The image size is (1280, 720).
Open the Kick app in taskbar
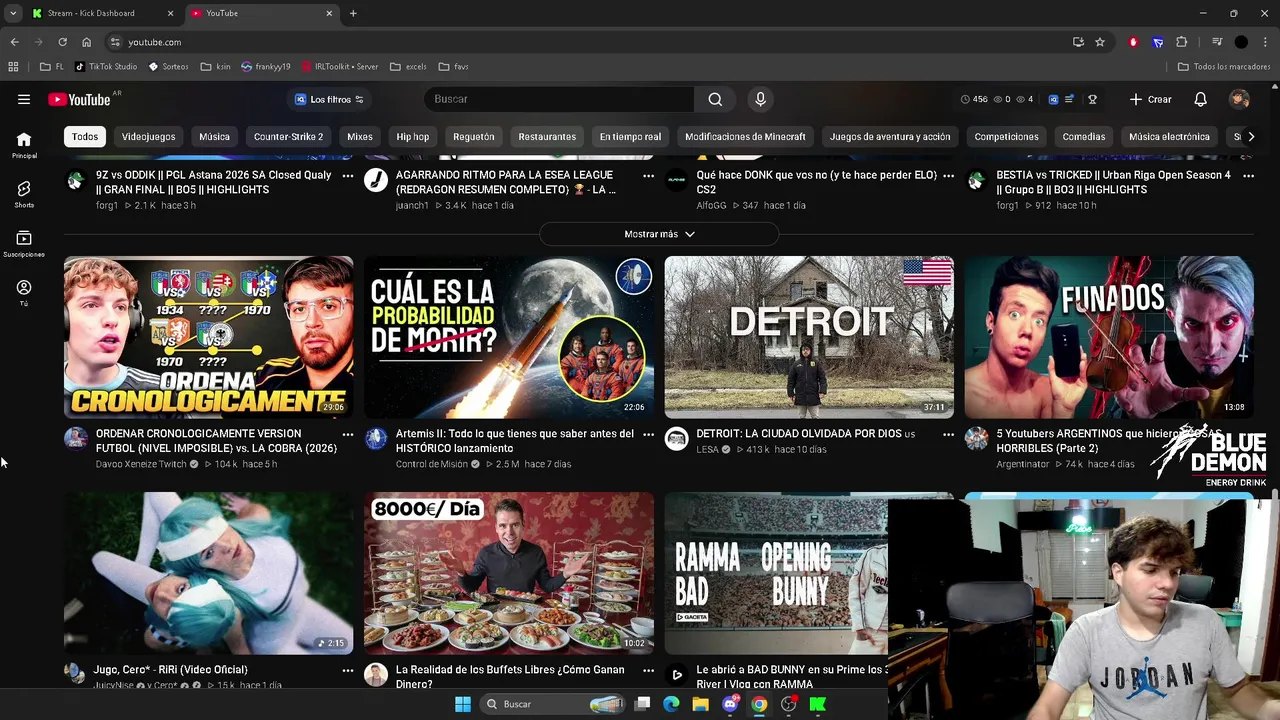pos(818,704)
